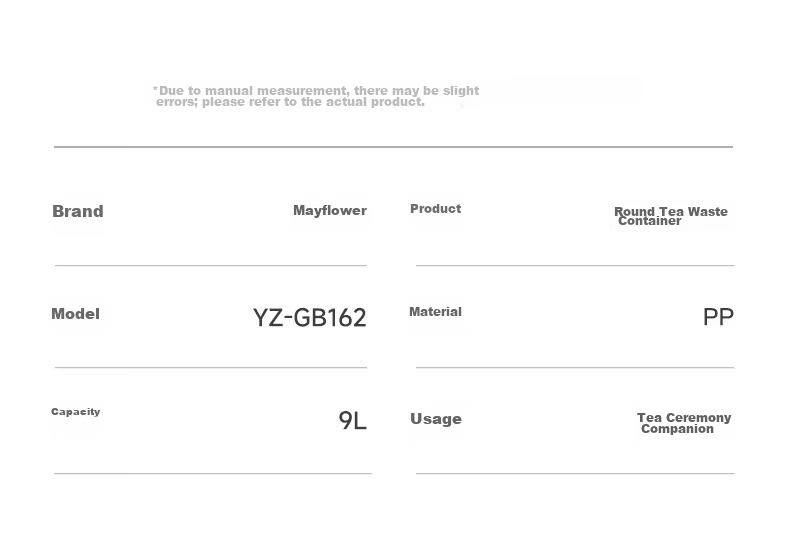Image resolution: width=790 pixels, height=546 pixels.
Task: Click the word Companion in usage value
Action: tap(677, 429)
